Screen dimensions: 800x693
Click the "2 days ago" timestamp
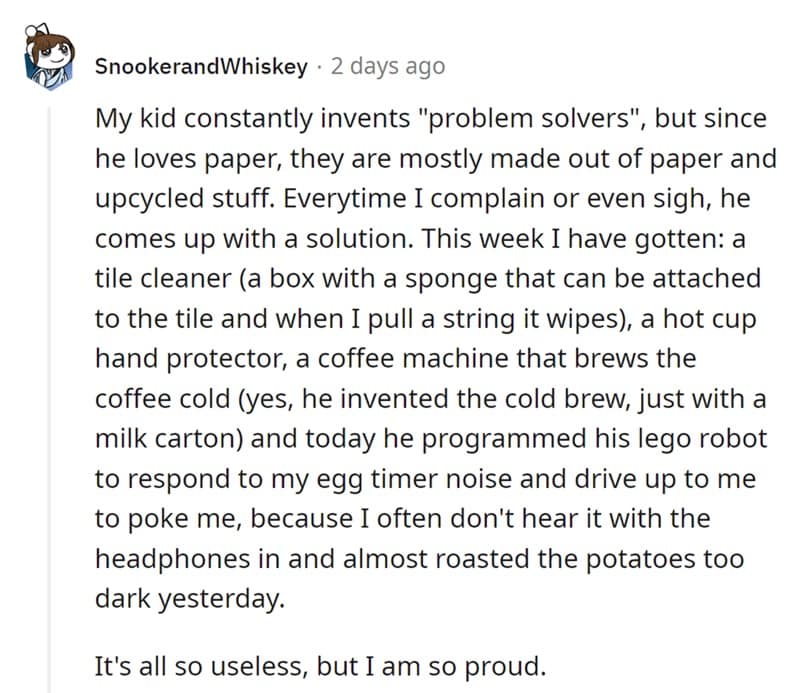(386, 66)
